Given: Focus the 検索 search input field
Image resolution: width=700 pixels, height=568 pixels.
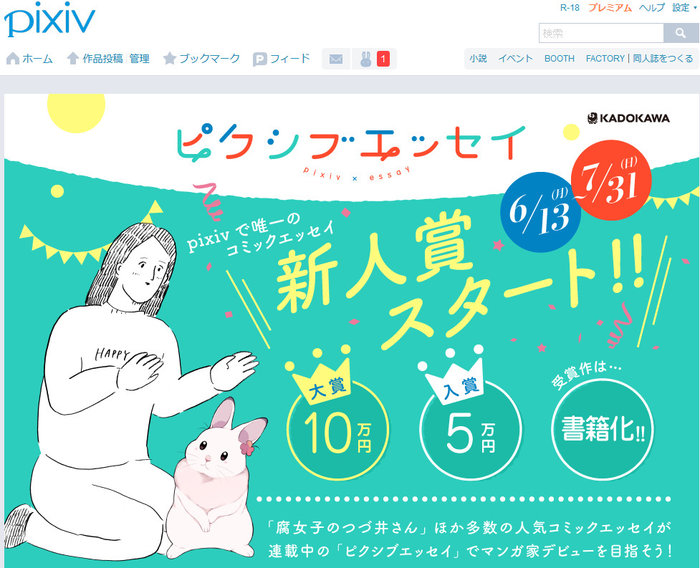Looking at the screenshot, I should pyautogui.click(x=601, y=33).
